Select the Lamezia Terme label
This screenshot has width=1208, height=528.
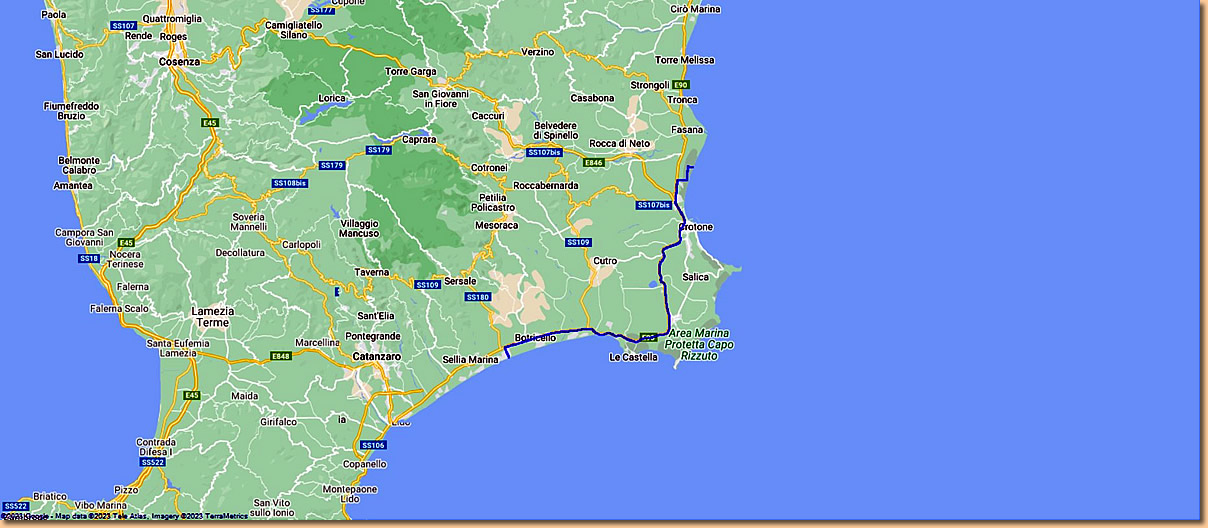point(212,317)
